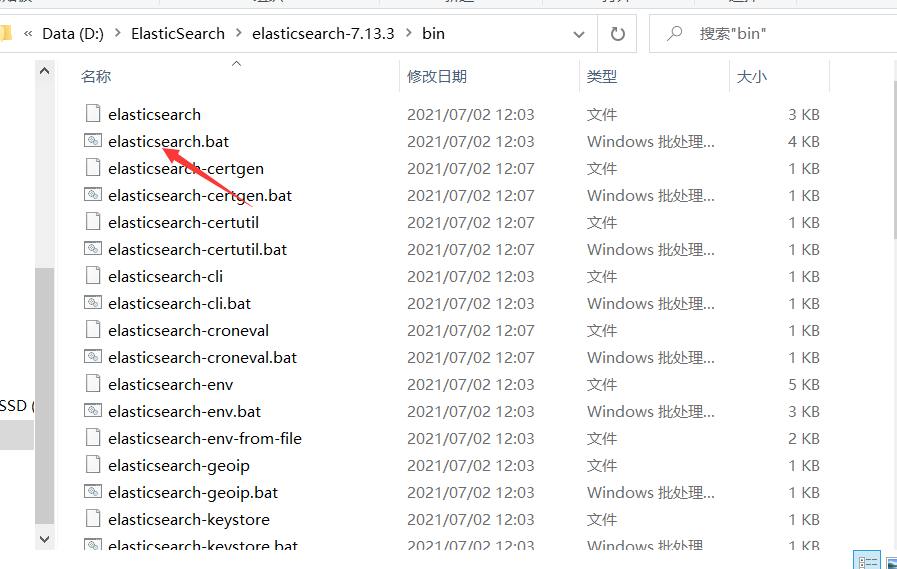Click the bin breadcrumb segment
This screenshot has width=897, height=569.
[x=433, y=34]
